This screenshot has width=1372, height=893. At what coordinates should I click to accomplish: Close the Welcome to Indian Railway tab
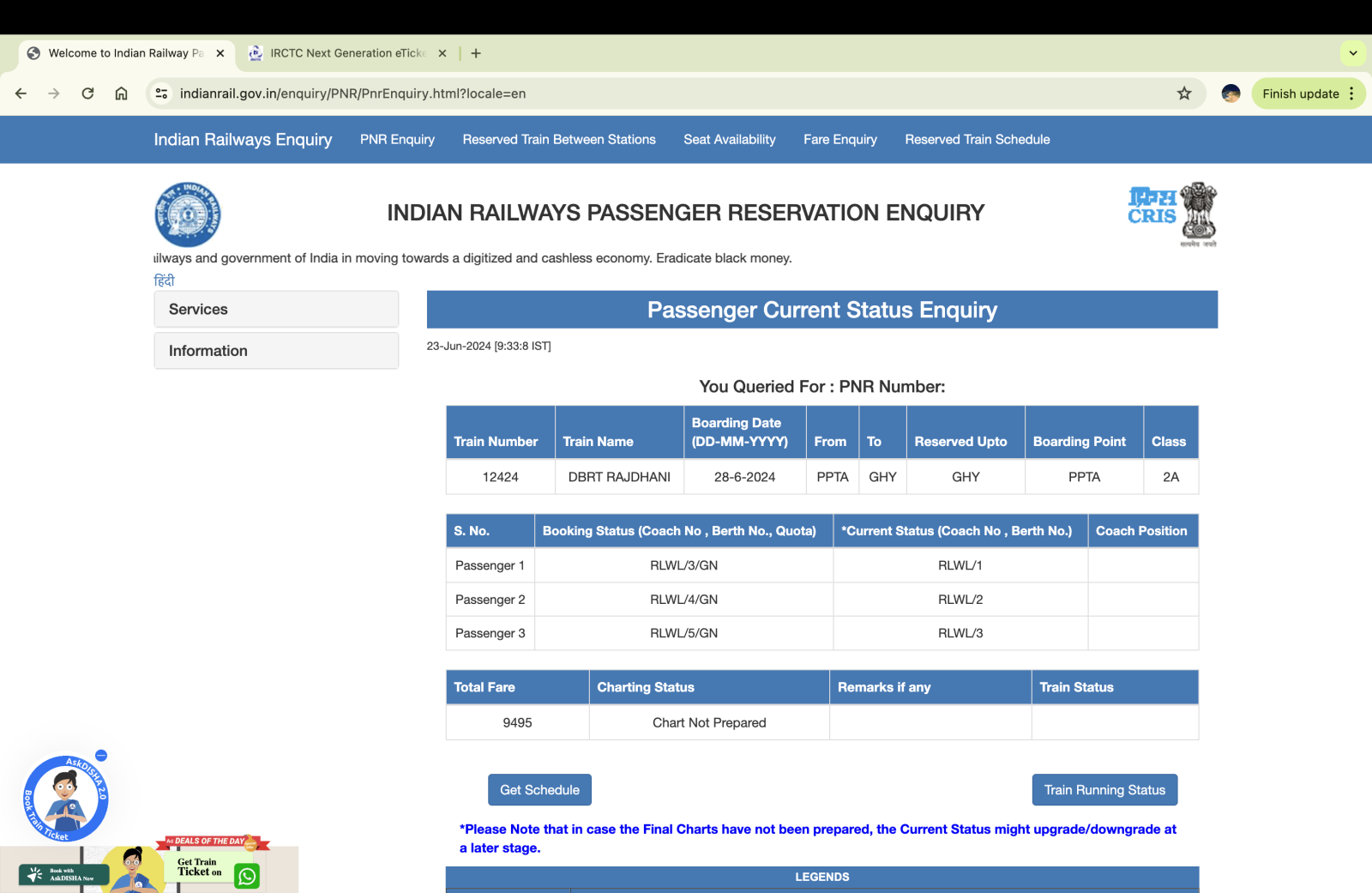click(x=220, y=53)
